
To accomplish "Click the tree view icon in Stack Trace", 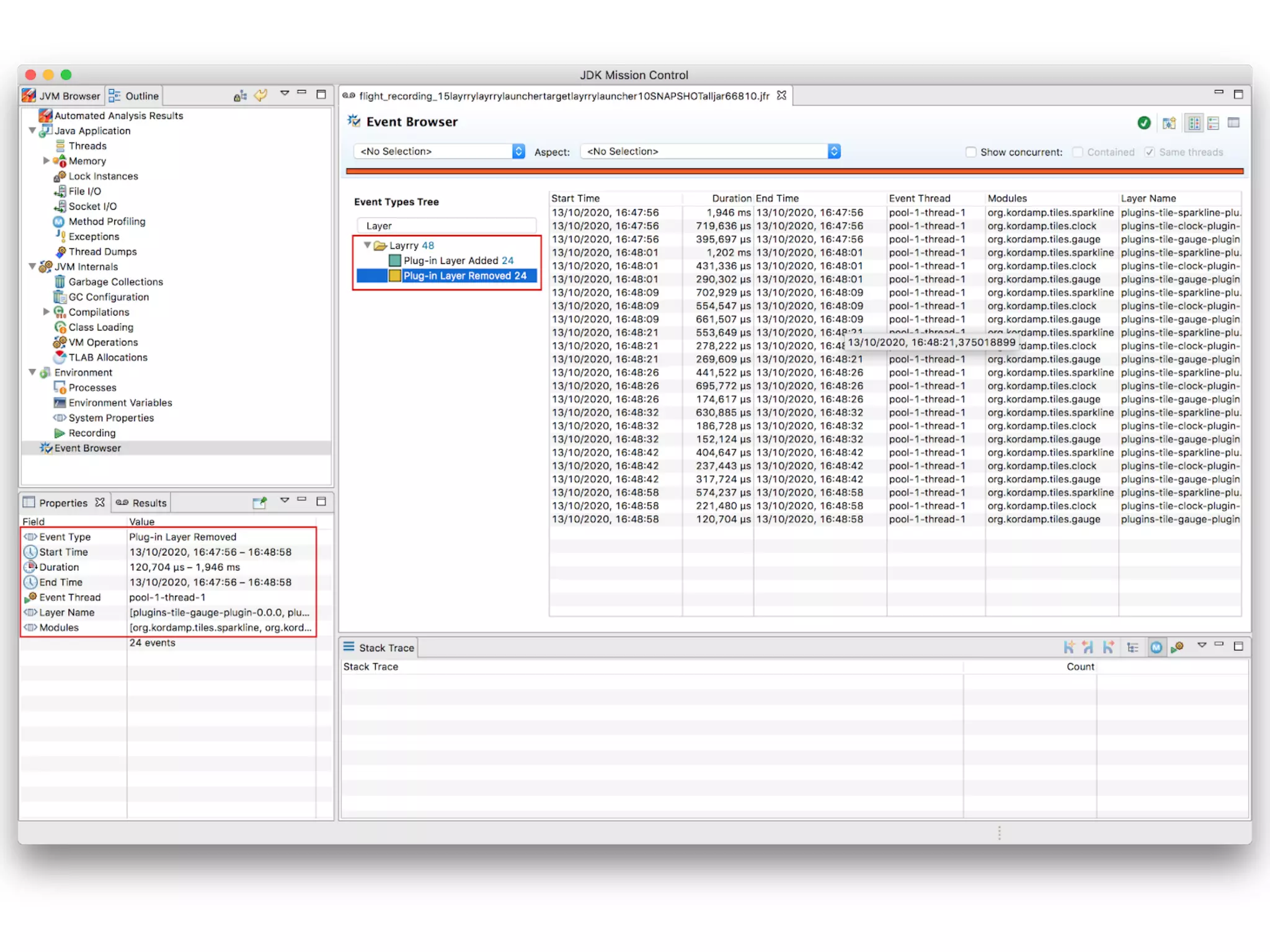I will tap(1132, 648).
